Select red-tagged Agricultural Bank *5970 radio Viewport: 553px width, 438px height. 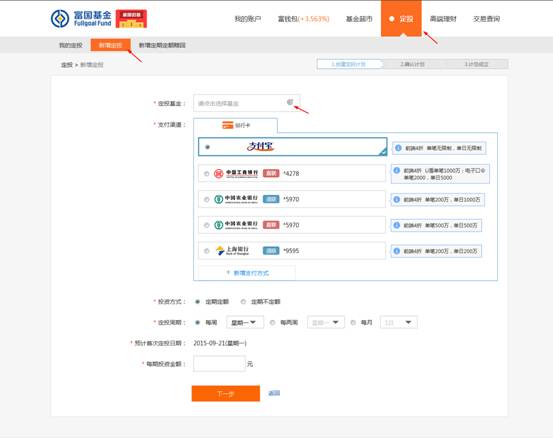click(207, 225)
